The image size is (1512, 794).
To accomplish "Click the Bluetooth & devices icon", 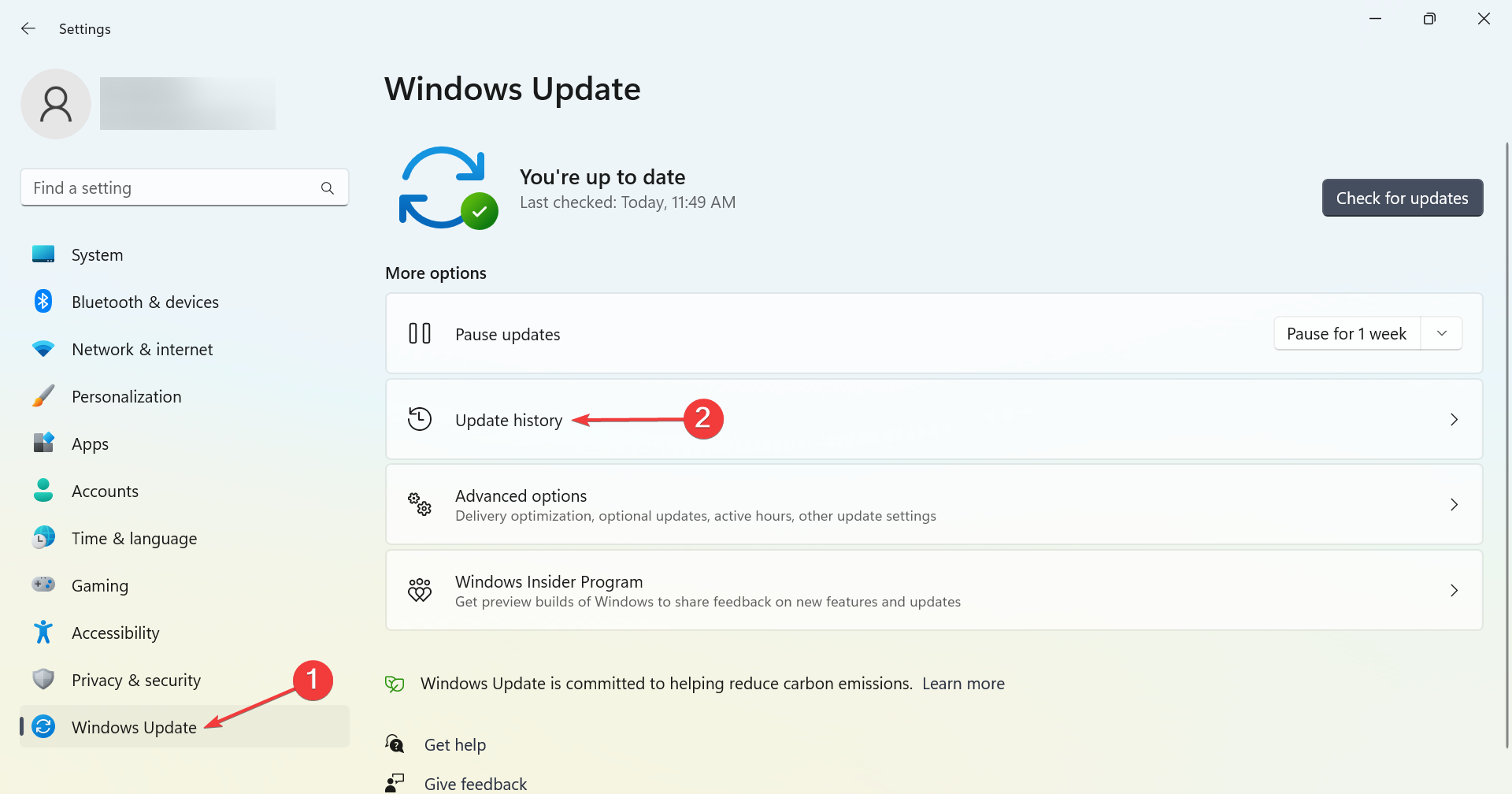I will pos(43,302).
